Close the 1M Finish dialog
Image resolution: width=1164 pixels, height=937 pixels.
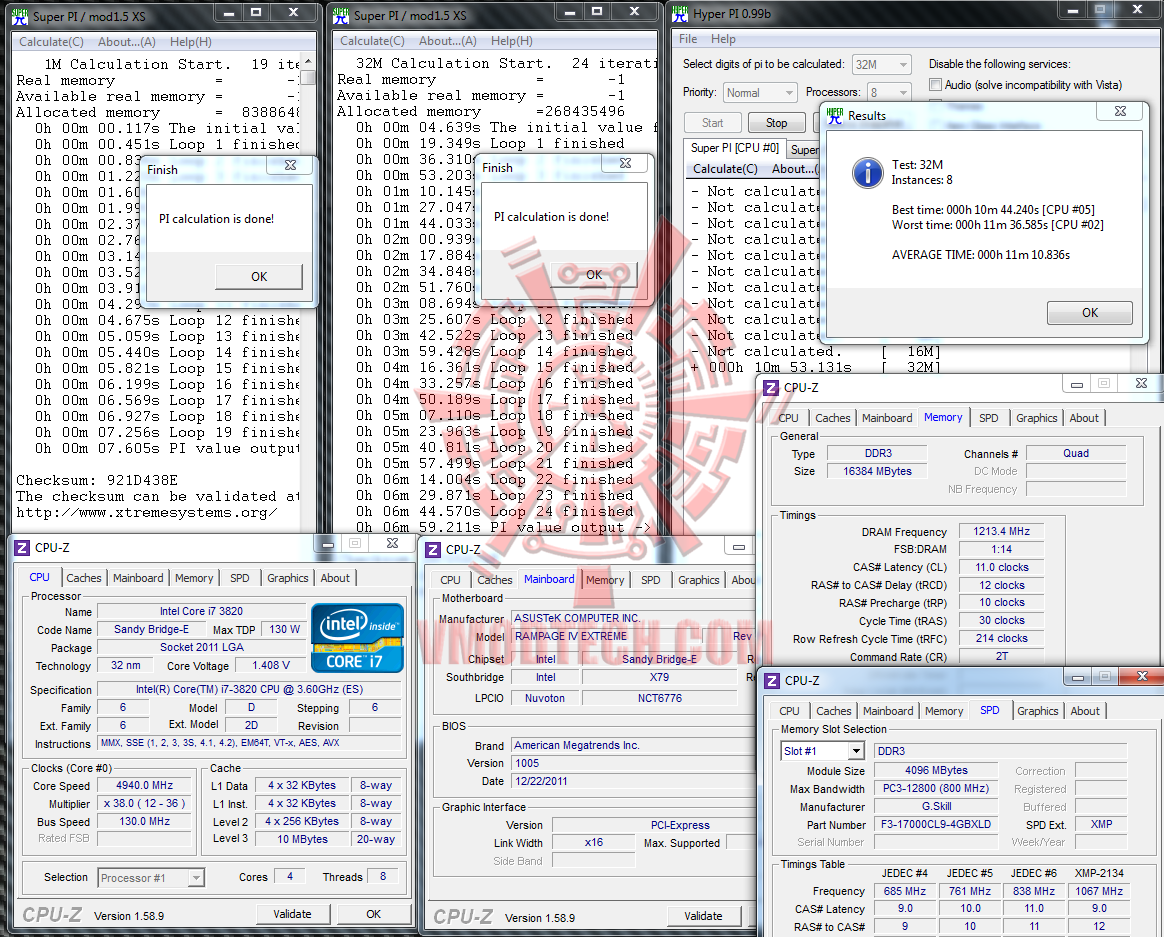(x=290, y=165)
